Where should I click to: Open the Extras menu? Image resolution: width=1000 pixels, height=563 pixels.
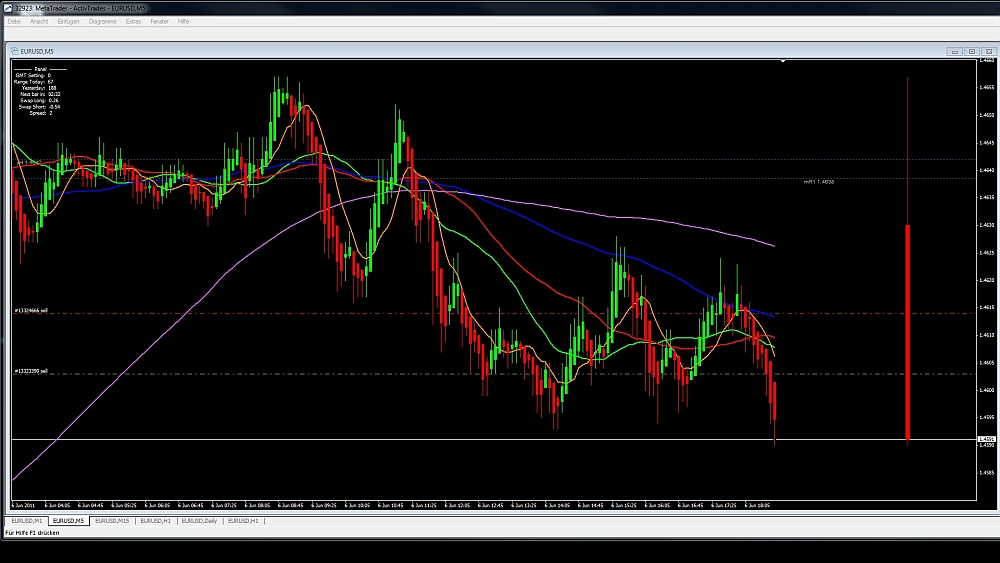tap(133, 21)
